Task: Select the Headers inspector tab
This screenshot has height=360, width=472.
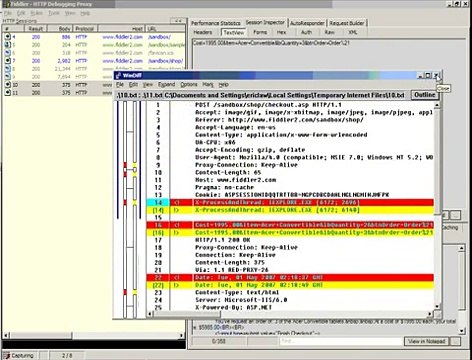Action: click(x=203, y=32)
